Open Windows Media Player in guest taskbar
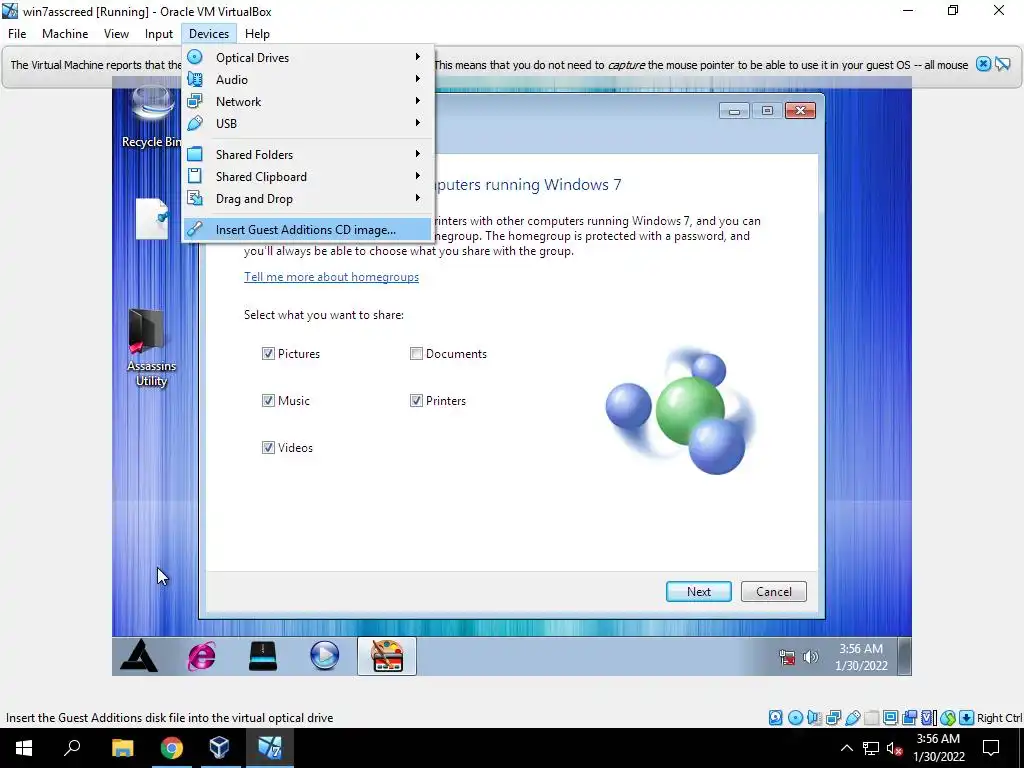Viewport: 1024px width, 768px height. (x=325, y=656)
